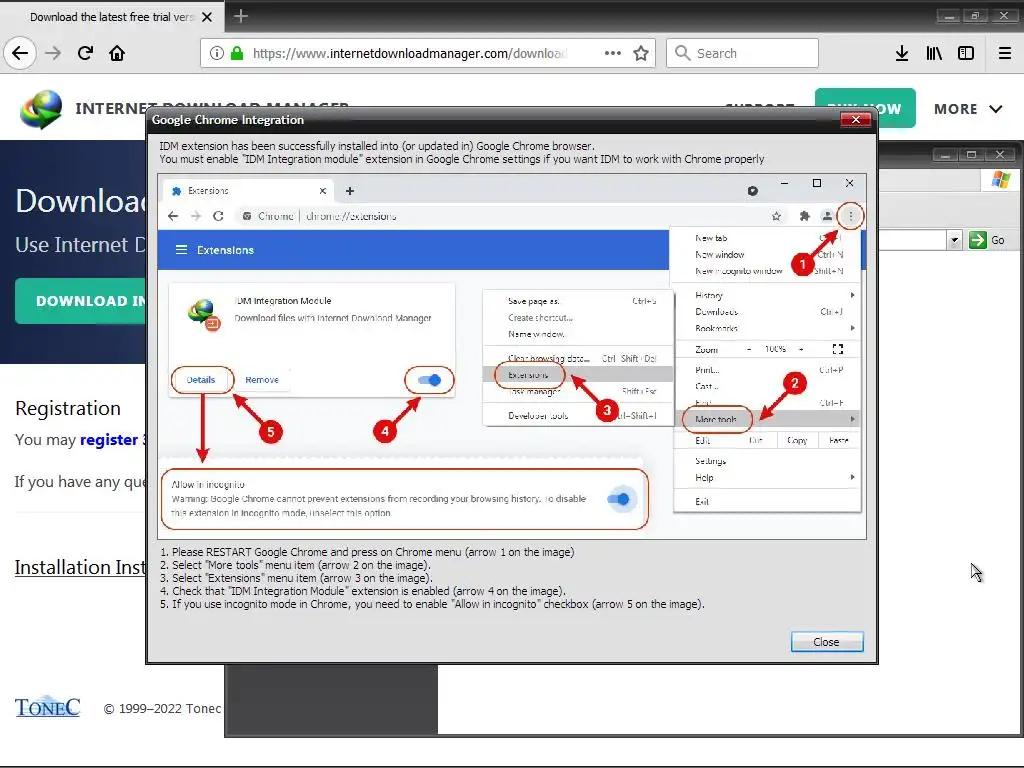Click Chrome puzzle extensions icon in illustration
This screenshot has width=1024, height=768.
point(805,216)
